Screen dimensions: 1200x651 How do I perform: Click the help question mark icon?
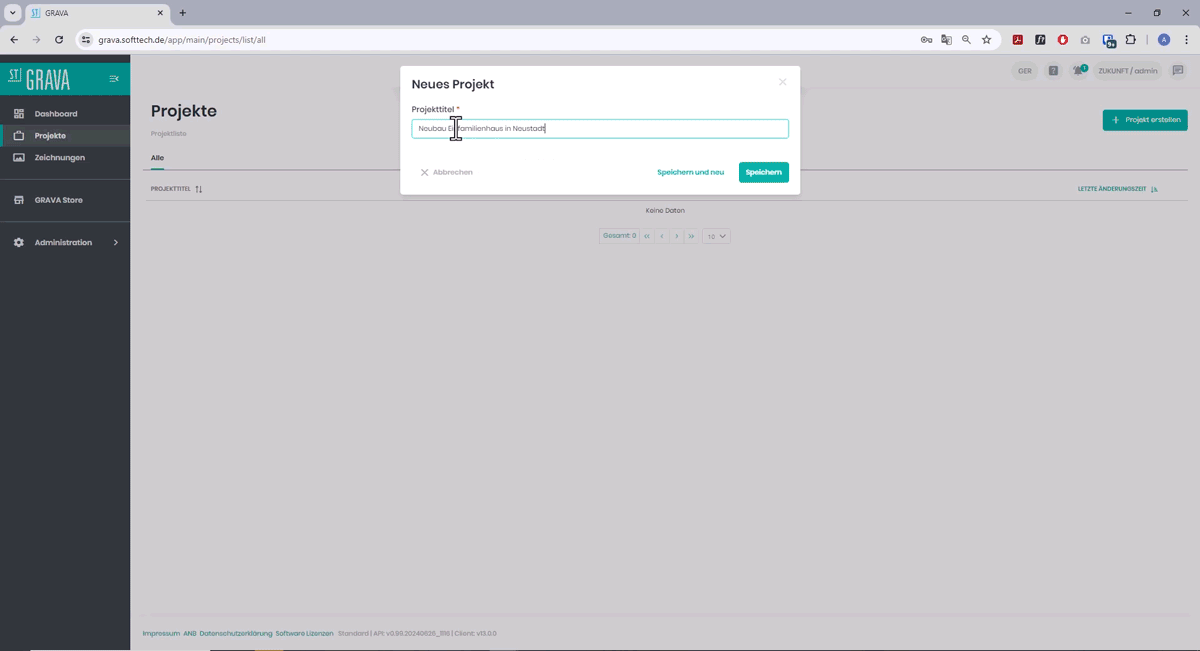click(x=1051, y=70)
